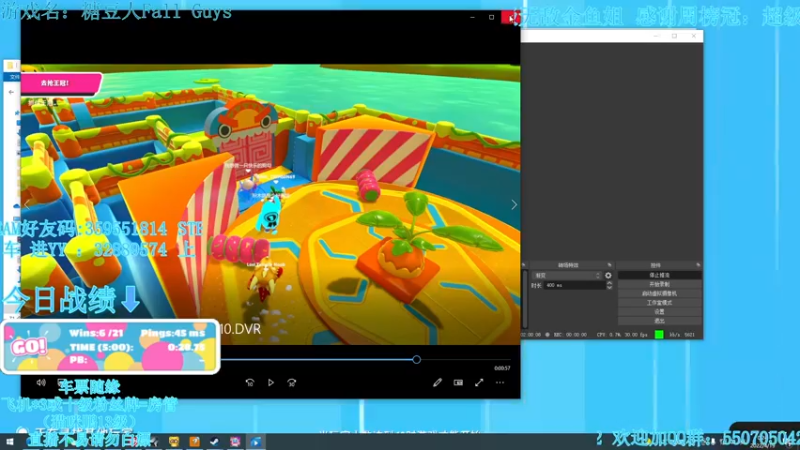
Task: Open the orange taskbar app icon
Action: 194,442
